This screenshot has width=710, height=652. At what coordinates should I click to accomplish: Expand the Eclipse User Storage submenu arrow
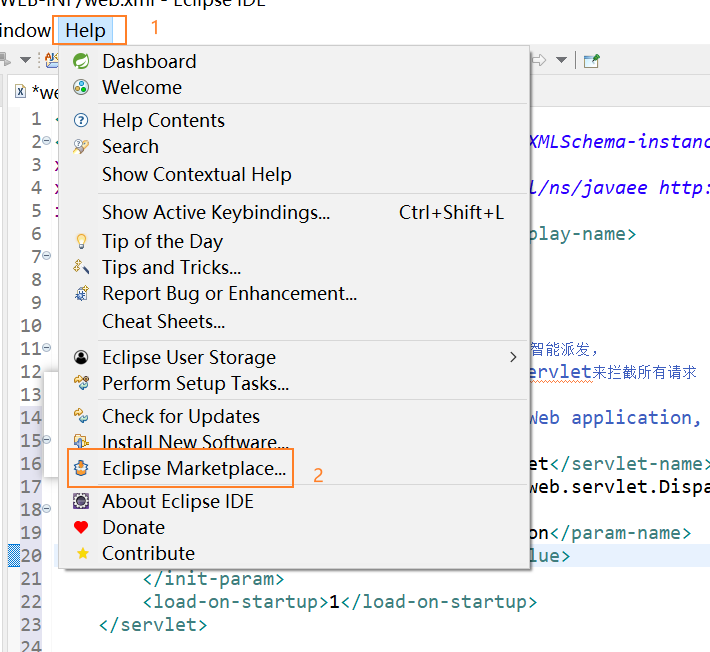click(x=513, y=357)
